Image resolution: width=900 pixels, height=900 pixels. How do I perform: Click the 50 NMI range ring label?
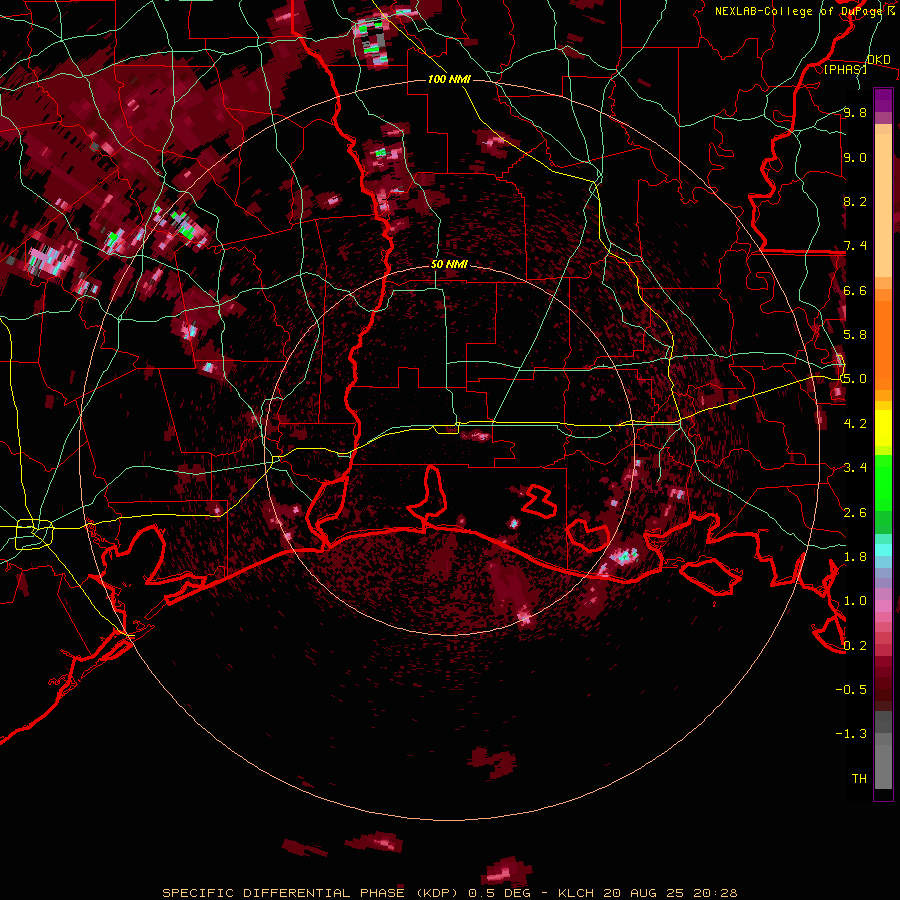(449, 265)
